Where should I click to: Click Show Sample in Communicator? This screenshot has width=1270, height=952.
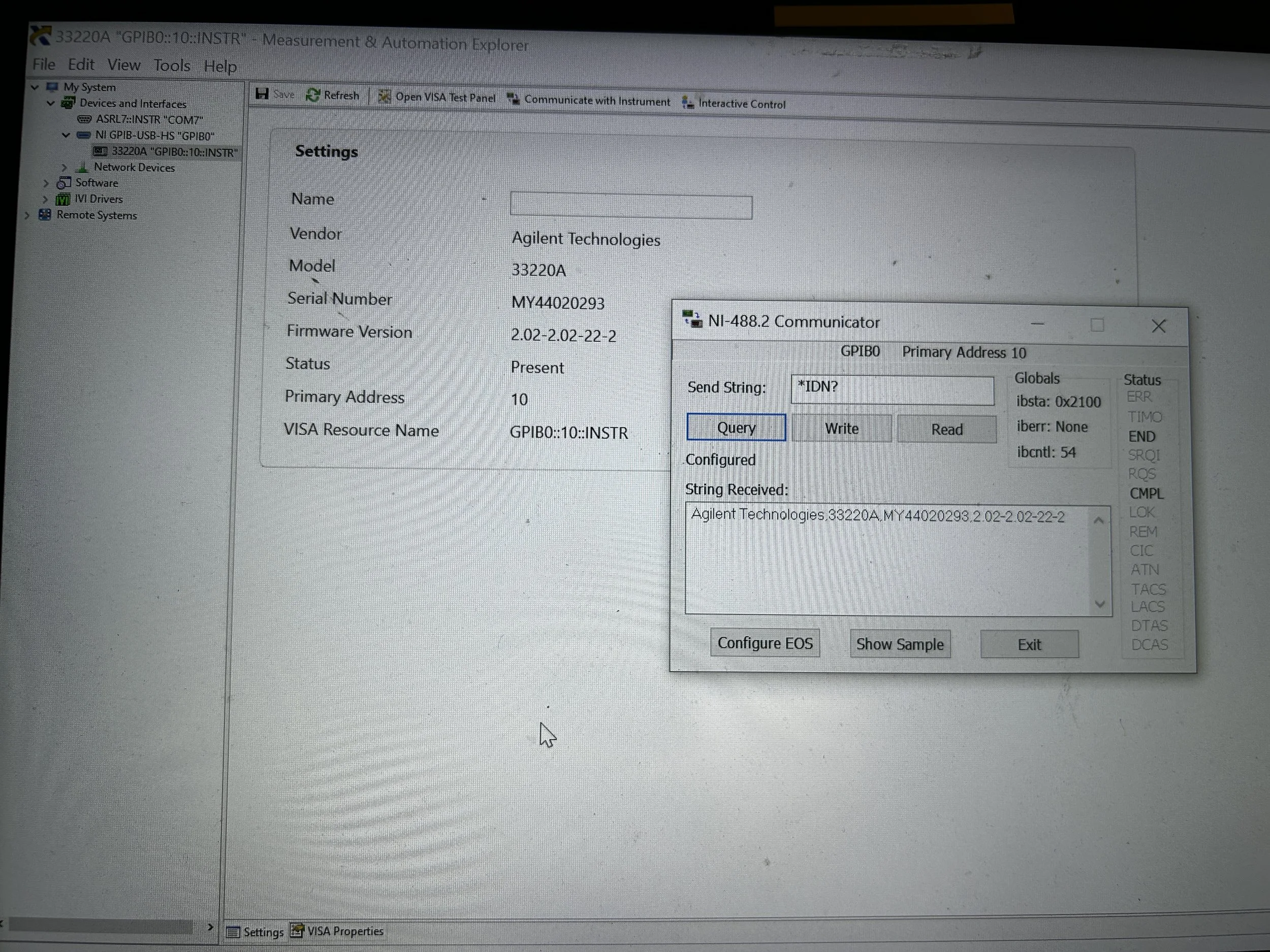tap(900, 644)
